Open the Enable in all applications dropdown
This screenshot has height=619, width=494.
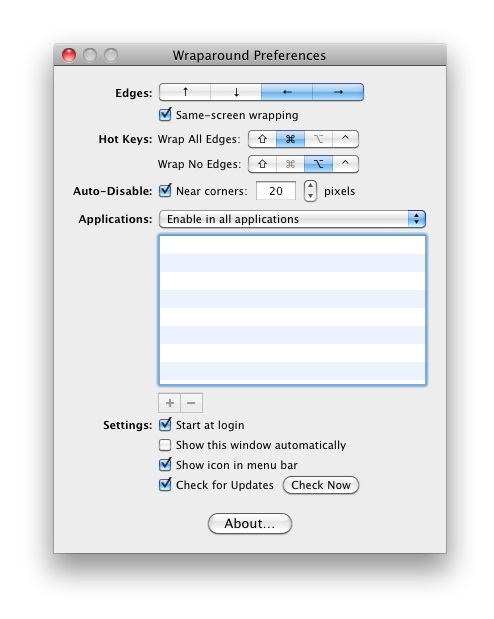click(x=292, y=219)
